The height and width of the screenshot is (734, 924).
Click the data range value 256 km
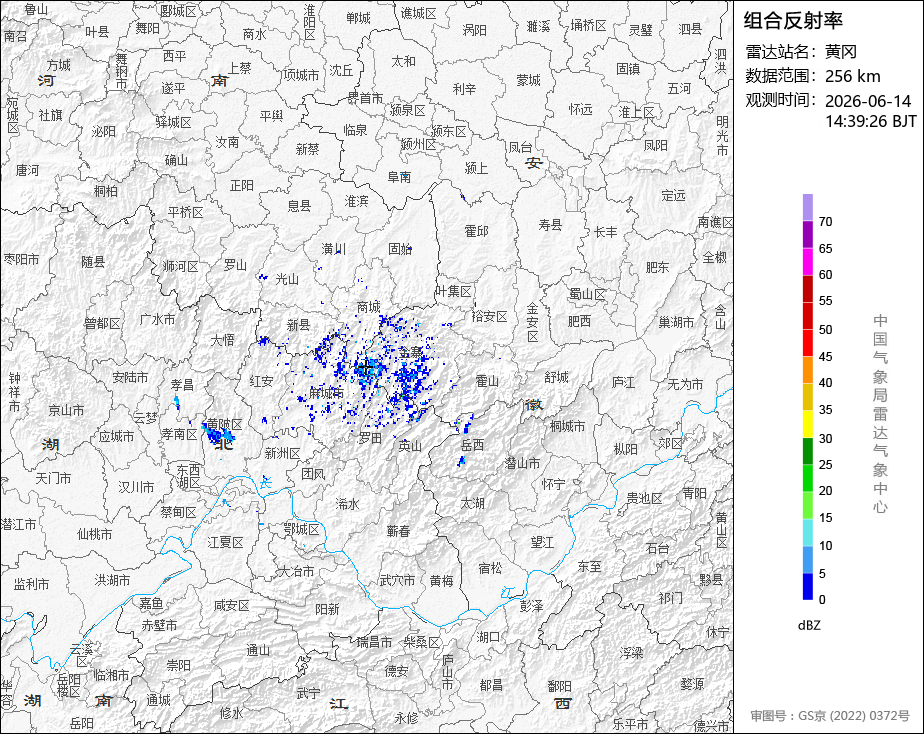click(852, 76)
